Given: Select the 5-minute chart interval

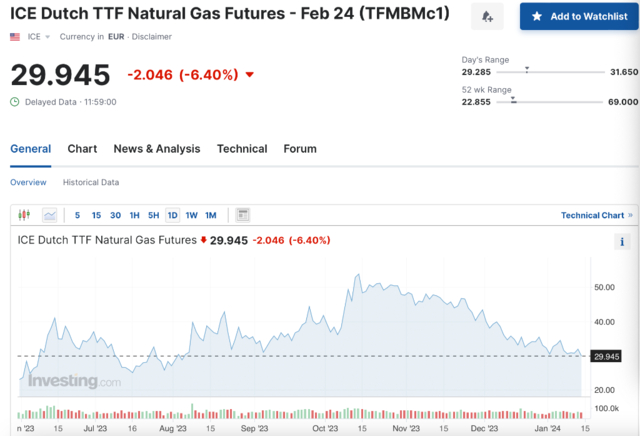Looking at the screenshot, I should point(77,215).
